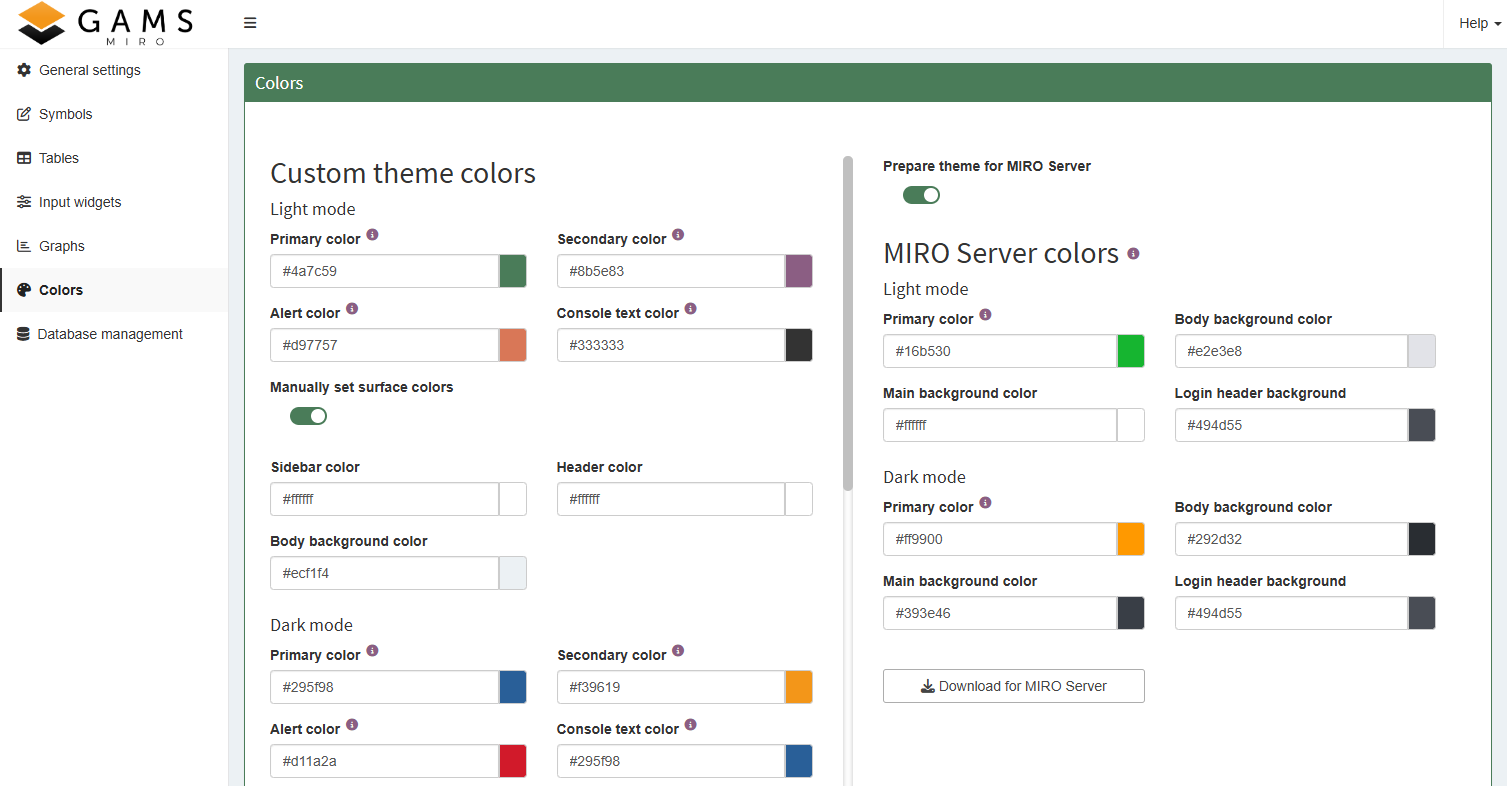This screenshot has width=1507, height=786.
Task: Click info icon next to dark mode Console text color
Action: [x=691, y=725]
